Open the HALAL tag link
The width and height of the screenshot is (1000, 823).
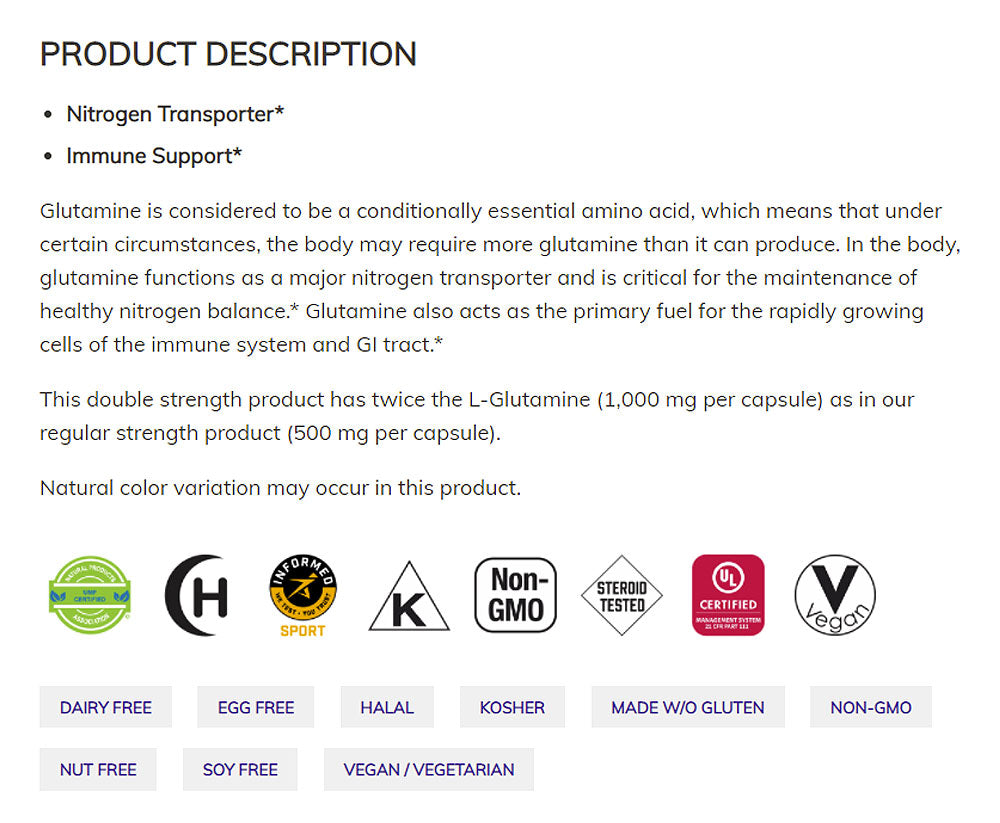[387, 707]
